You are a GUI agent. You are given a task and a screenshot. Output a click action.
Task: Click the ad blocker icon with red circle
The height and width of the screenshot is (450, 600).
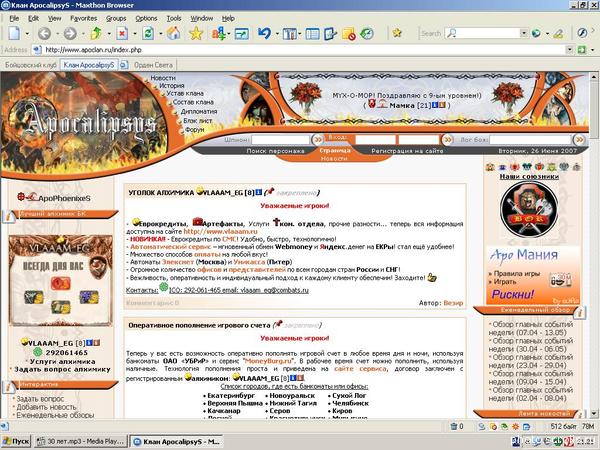(x=349, y=34)
